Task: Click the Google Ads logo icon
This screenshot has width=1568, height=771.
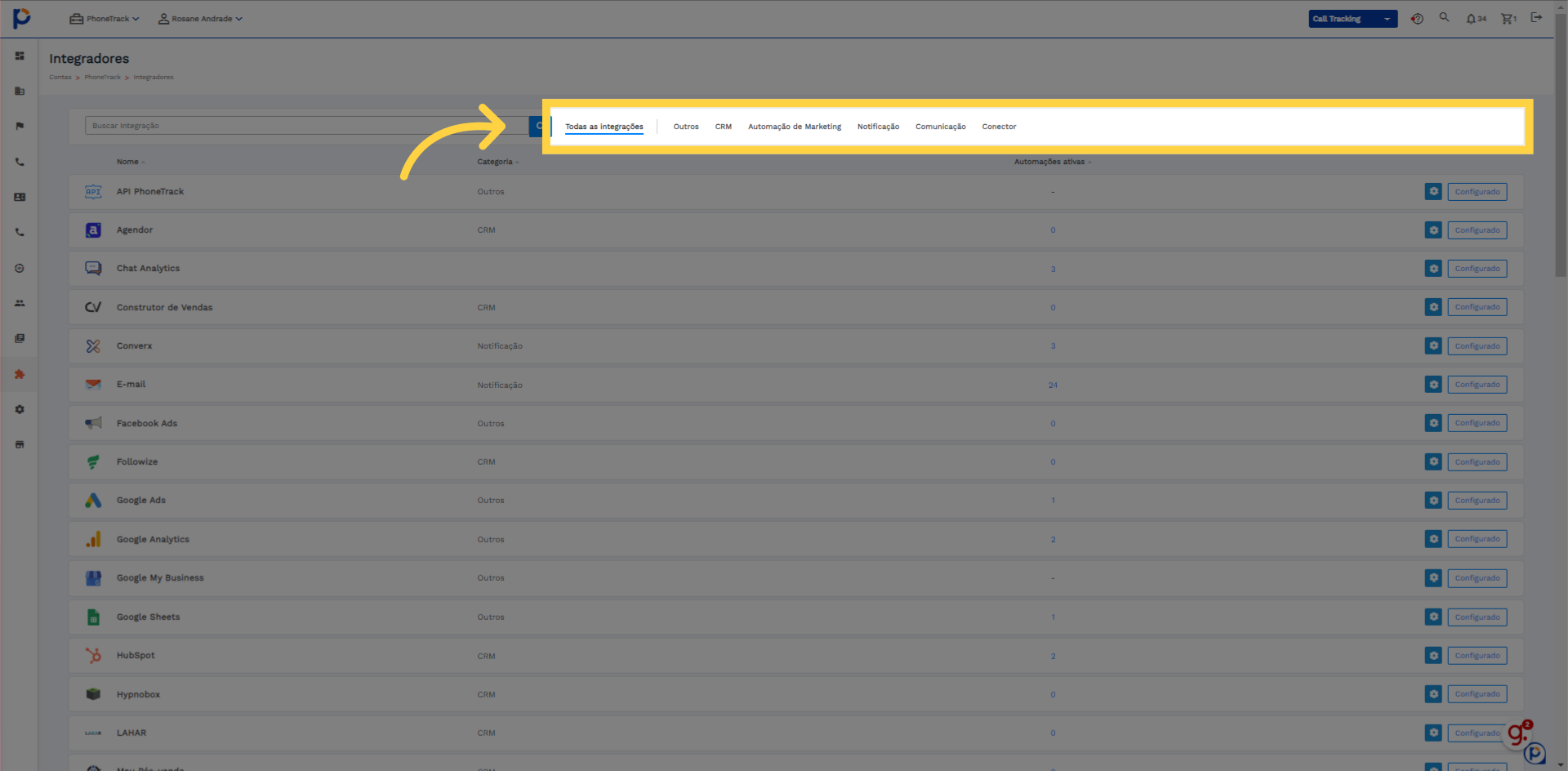Action: point(93,501)
